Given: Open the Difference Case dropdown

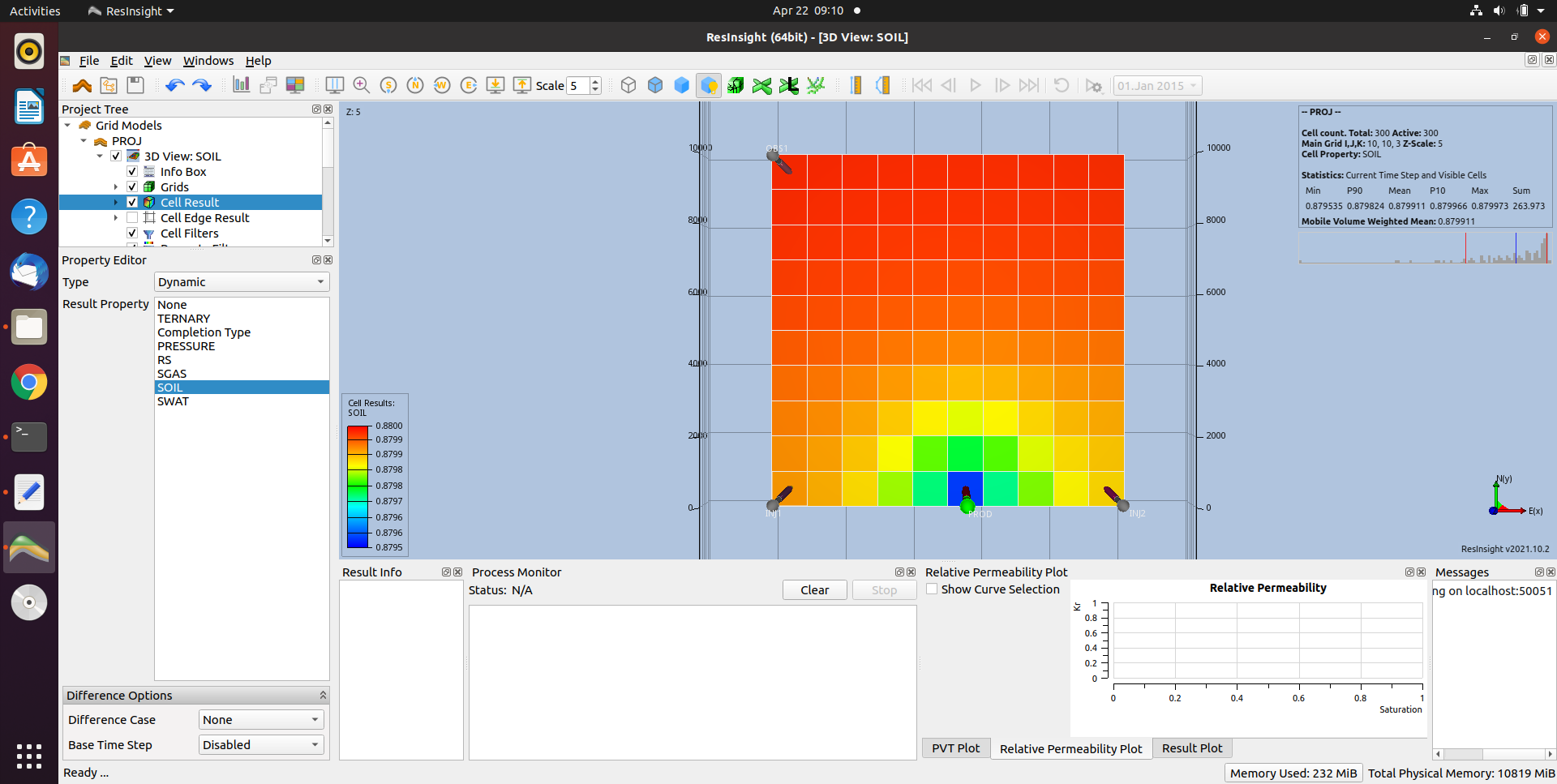Looking at the screenshot, I should (260, 719).
